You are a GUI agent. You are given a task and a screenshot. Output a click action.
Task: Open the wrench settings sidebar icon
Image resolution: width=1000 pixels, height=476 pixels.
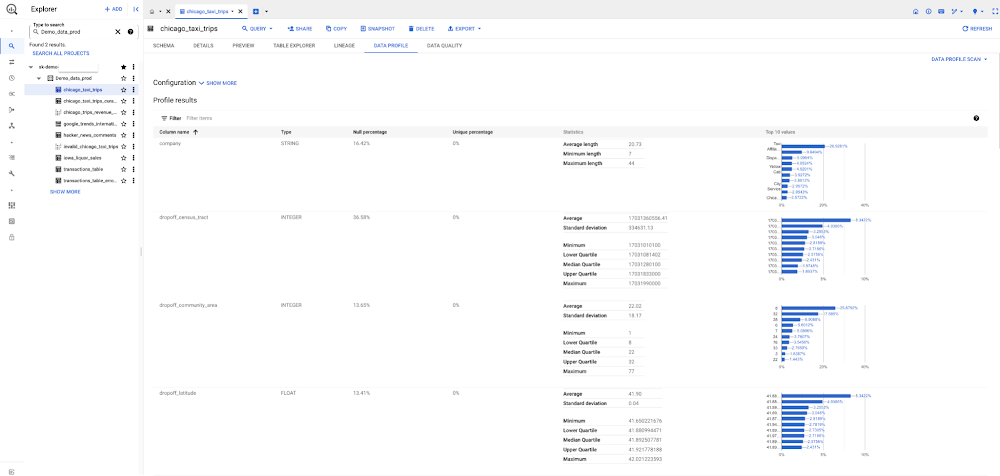click(x=11, y=174)
